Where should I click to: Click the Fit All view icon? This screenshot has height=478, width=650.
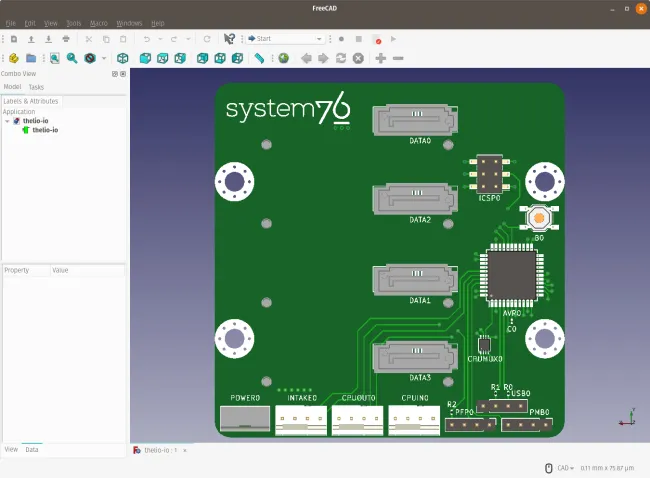pyautogui.click(x=54, y=58)
